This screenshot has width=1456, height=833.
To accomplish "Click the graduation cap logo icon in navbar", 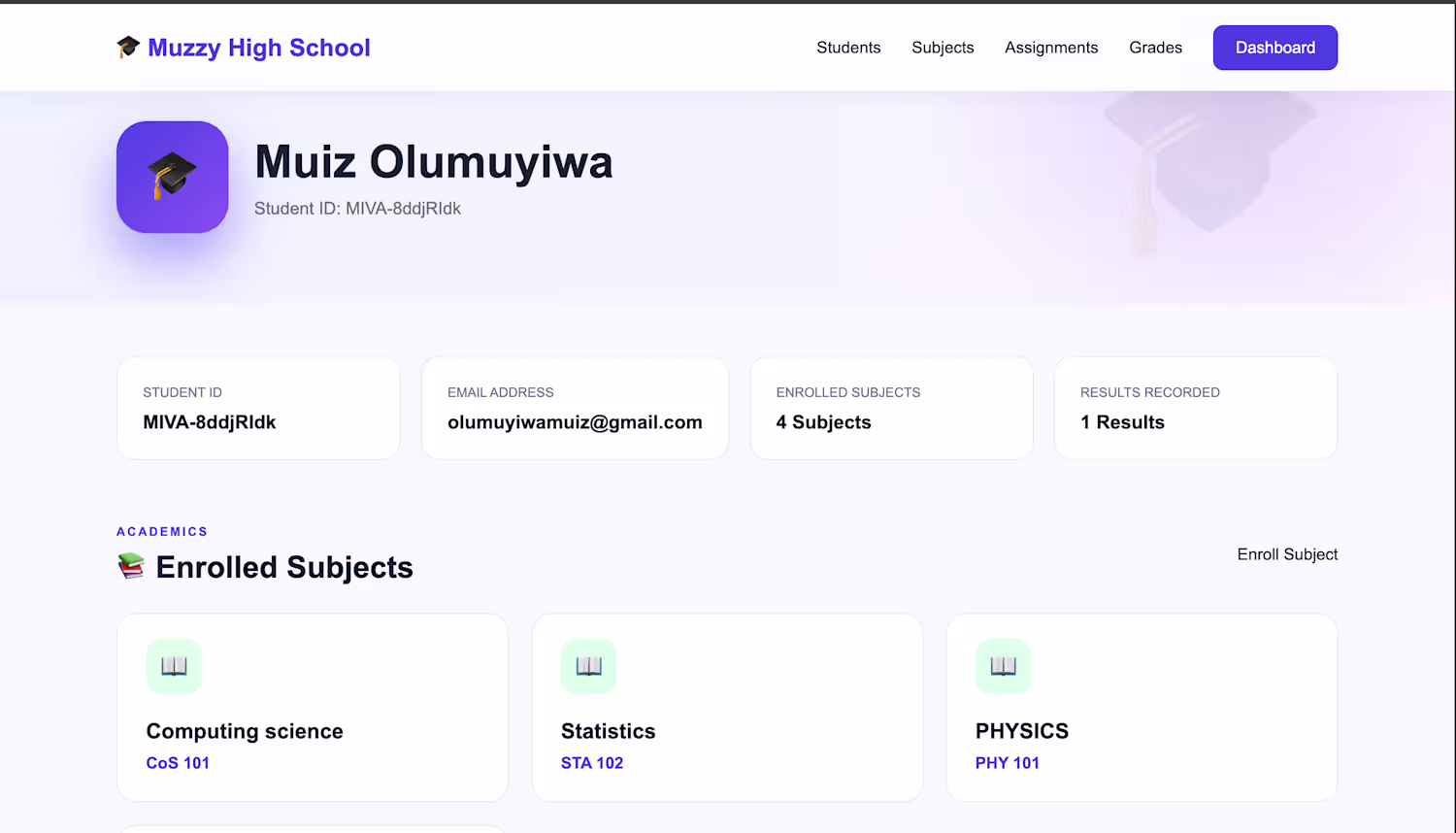I will (128, 47).
